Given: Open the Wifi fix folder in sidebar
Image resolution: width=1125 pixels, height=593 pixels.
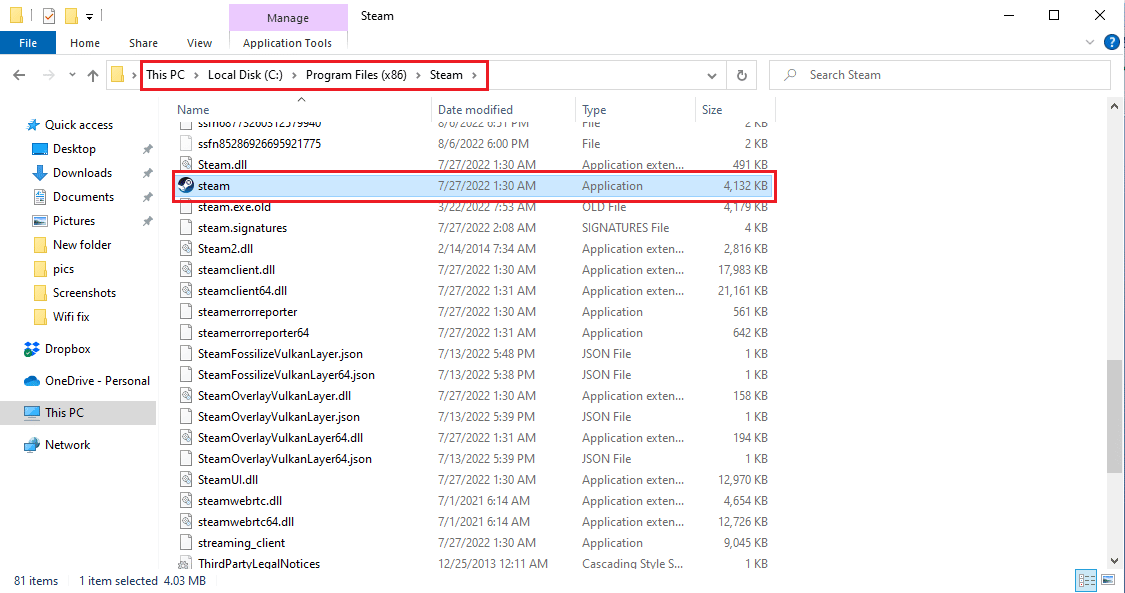Looking at the screenshot, I should tap(70, 316).
